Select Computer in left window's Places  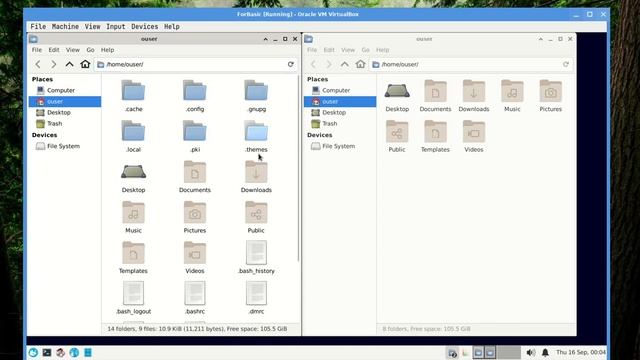click(x=64, y=90)
